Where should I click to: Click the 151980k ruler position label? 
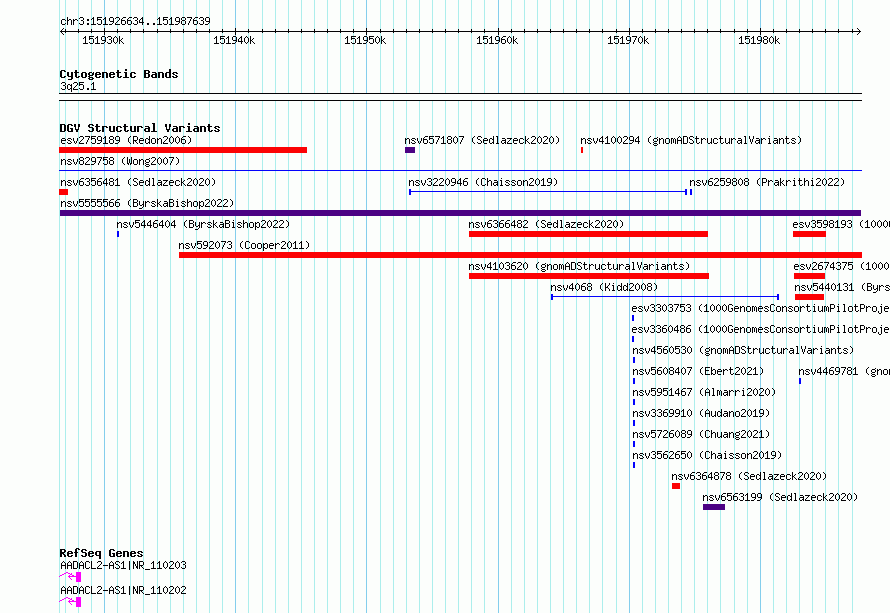coord(759,40)
